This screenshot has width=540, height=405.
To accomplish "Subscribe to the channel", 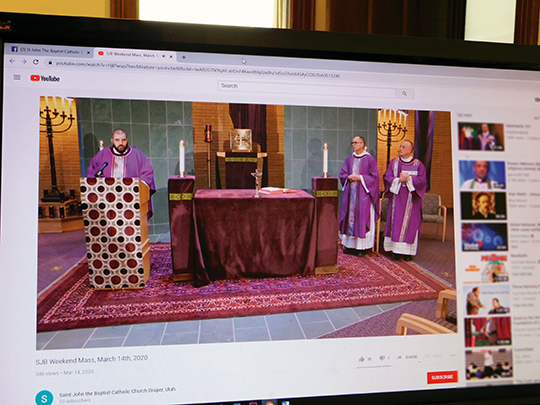I will [442, 377].
